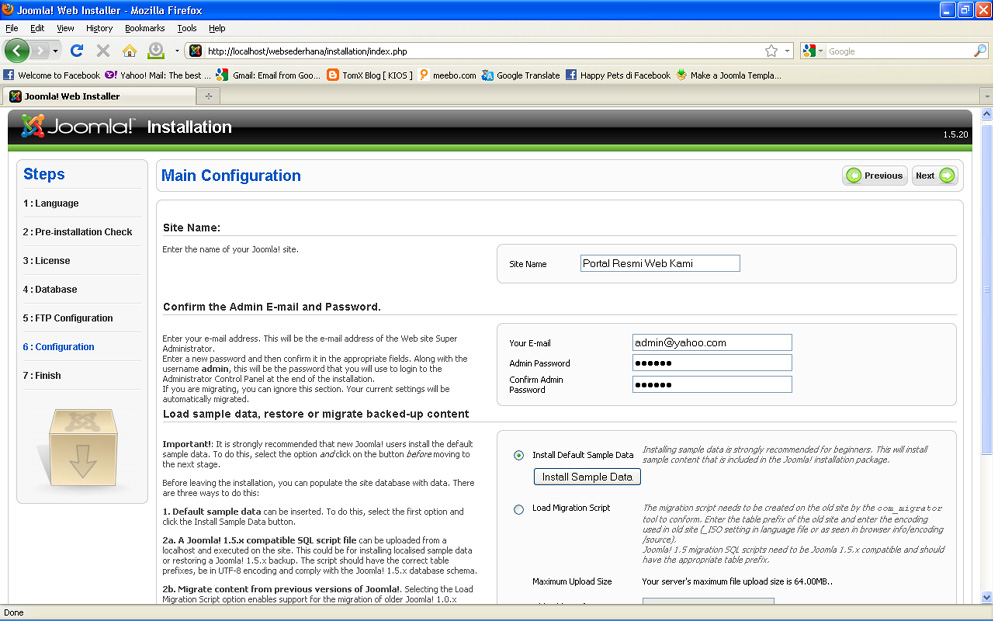Select Load Migration Script radio button
This screenshot has height=621, width=993.
click(519, 509)
